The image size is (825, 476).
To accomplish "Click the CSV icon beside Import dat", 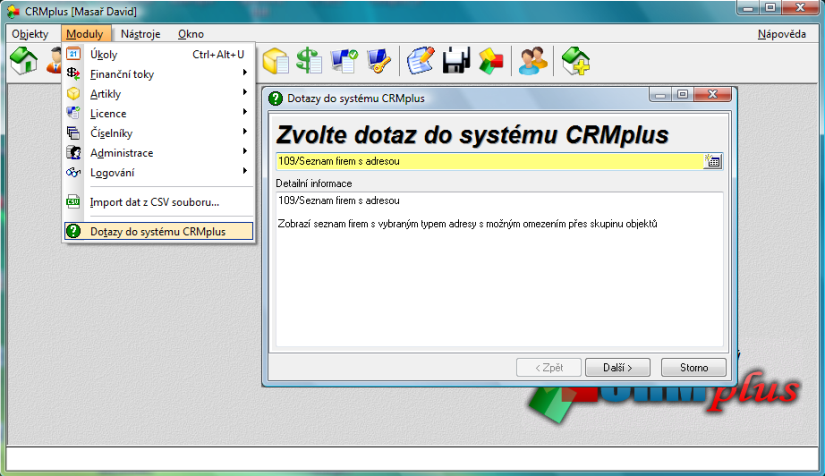I will coord(73,201).
